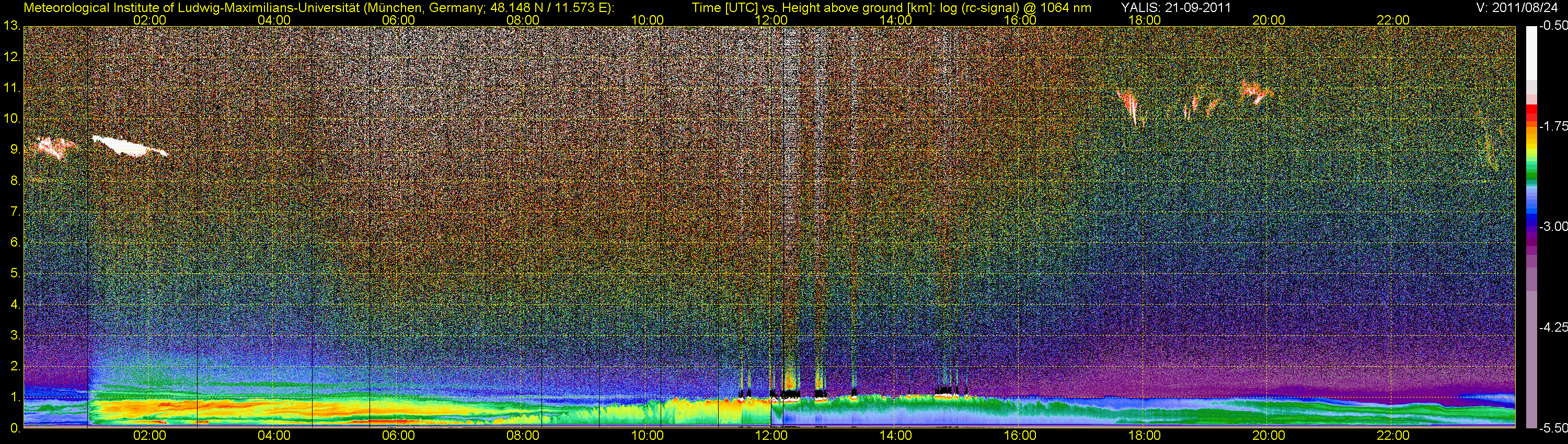1568x444 pixels.
Task: Click the '10:00' label on the top time axis
Action: tap(647, 20)
